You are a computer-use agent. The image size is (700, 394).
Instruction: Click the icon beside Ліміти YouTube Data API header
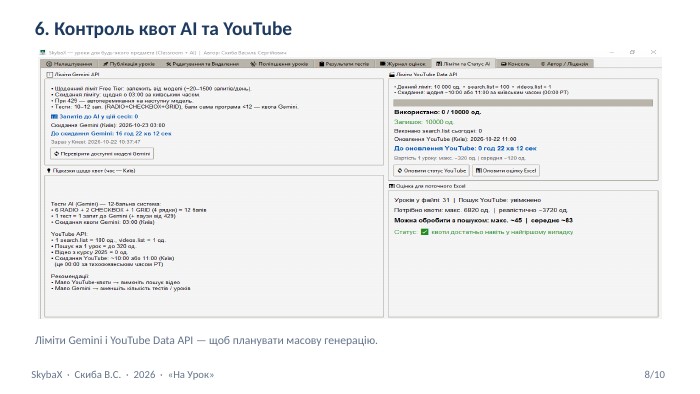pos(392,75)
